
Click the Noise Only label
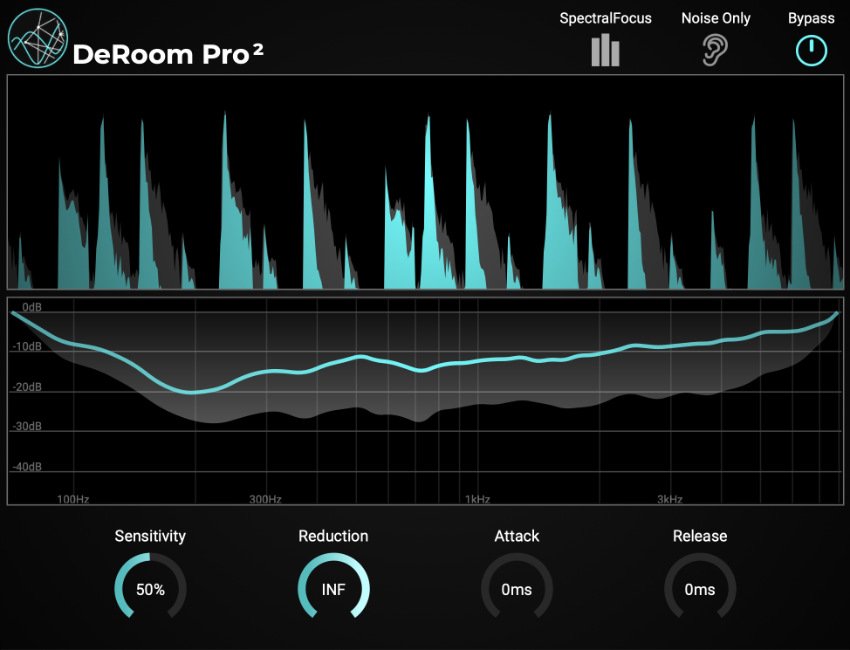(716, 18)
